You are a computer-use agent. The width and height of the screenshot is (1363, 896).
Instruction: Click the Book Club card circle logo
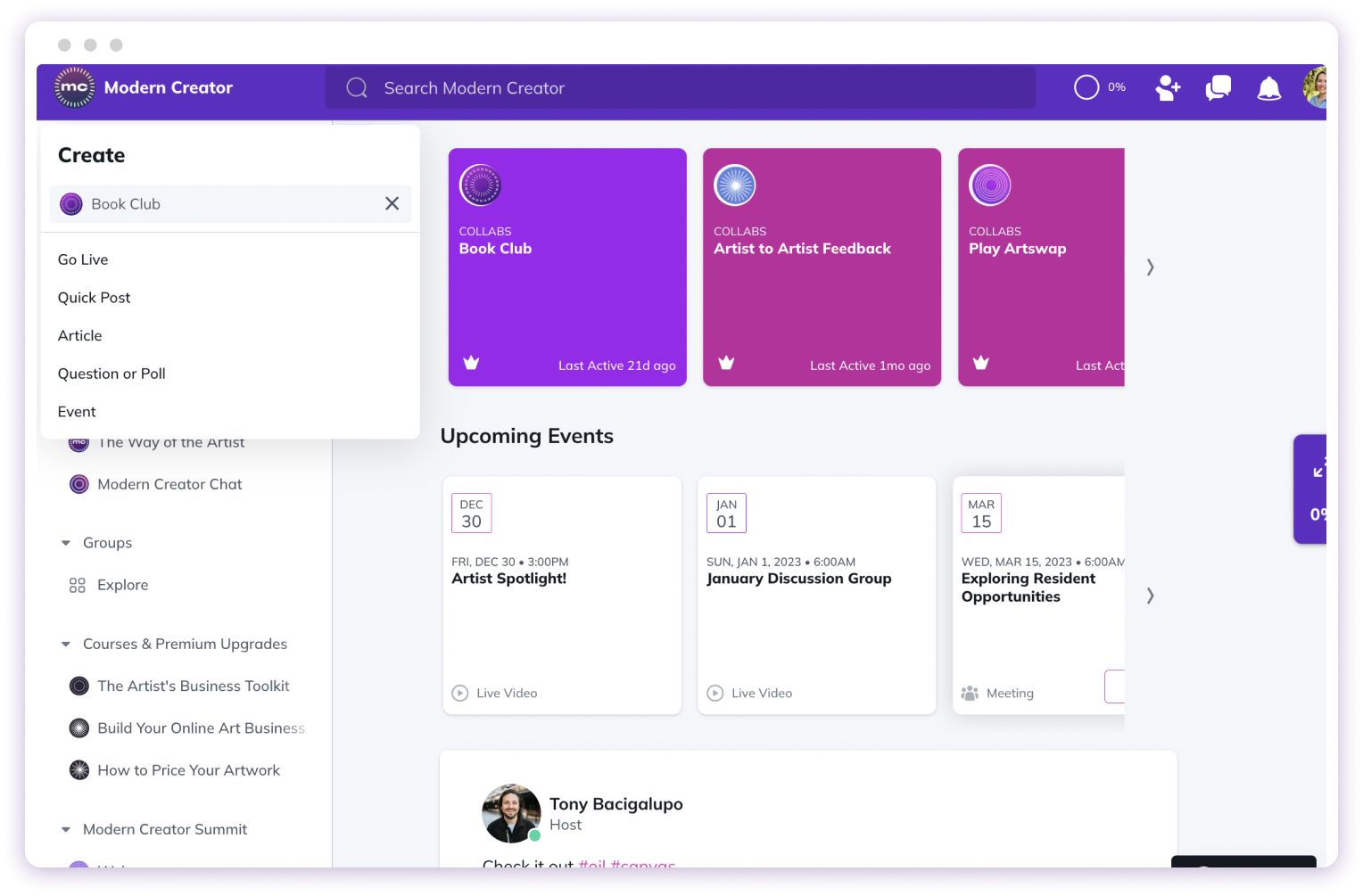pyautogui.click(x=480, y=185)
